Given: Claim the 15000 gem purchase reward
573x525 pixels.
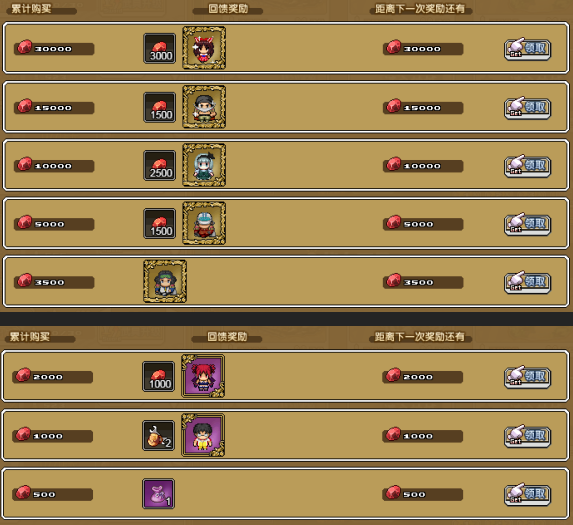Looking at the screenshot, I should point(527,108).
